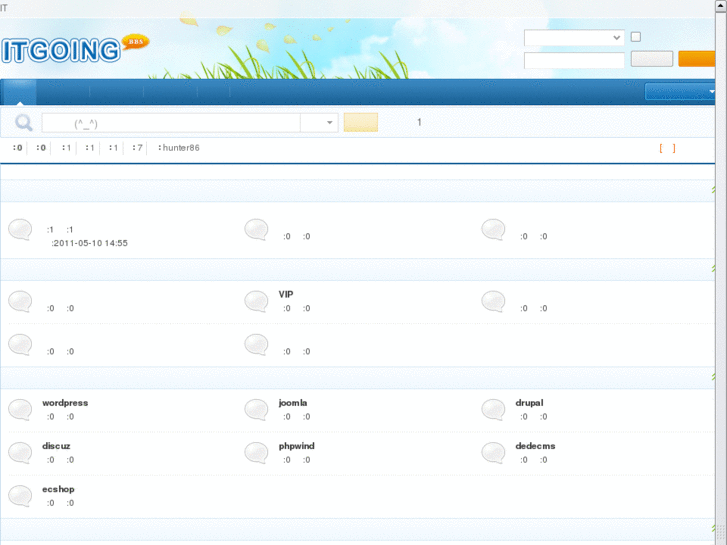Viewport: 727px width, 545px height.
Task: Select the highlighted first navigation bar tab
Action: point(19,92)
